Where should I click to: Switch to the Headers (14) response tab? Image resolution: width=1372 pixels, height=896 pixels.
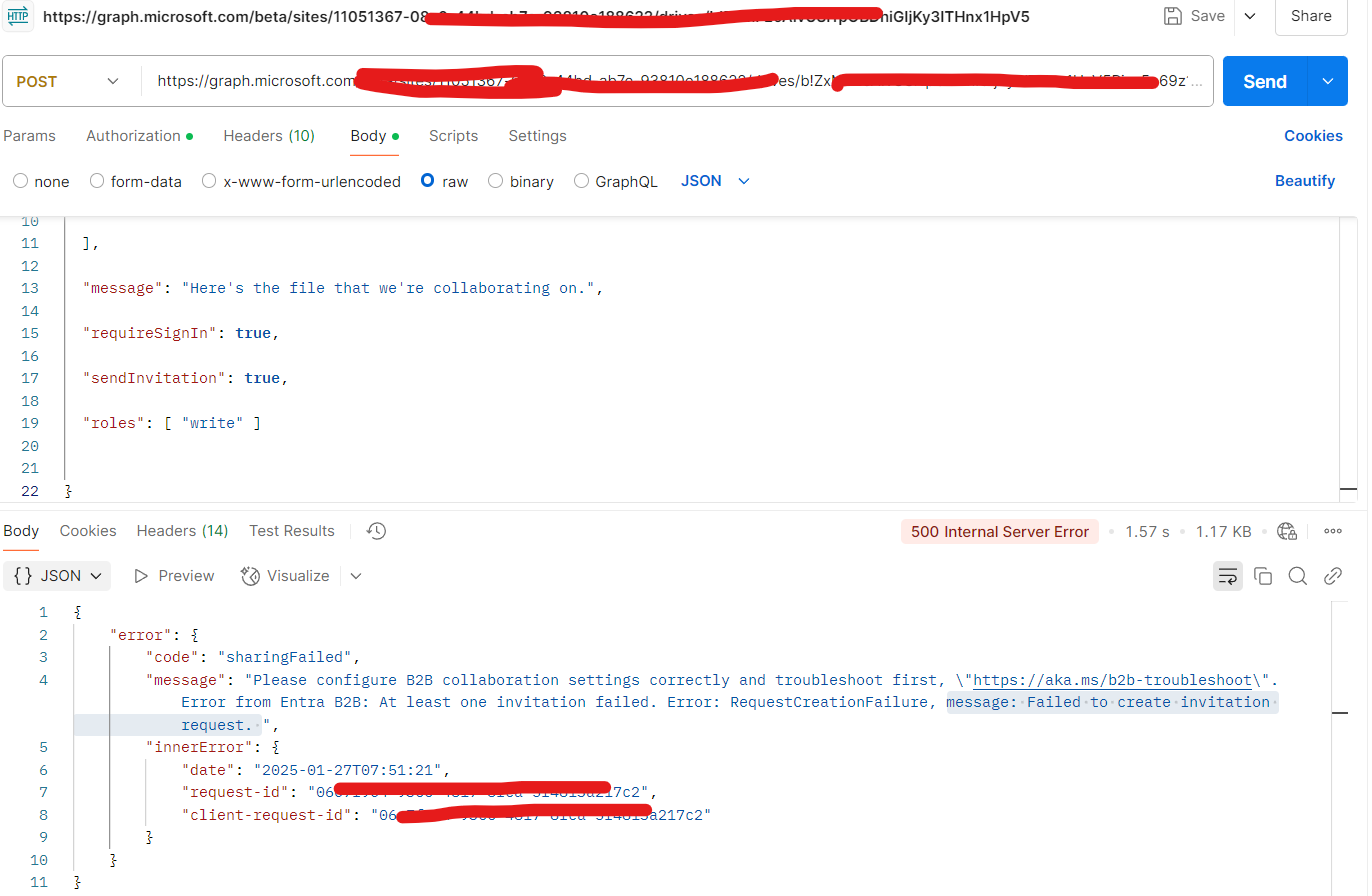(182, 531)
